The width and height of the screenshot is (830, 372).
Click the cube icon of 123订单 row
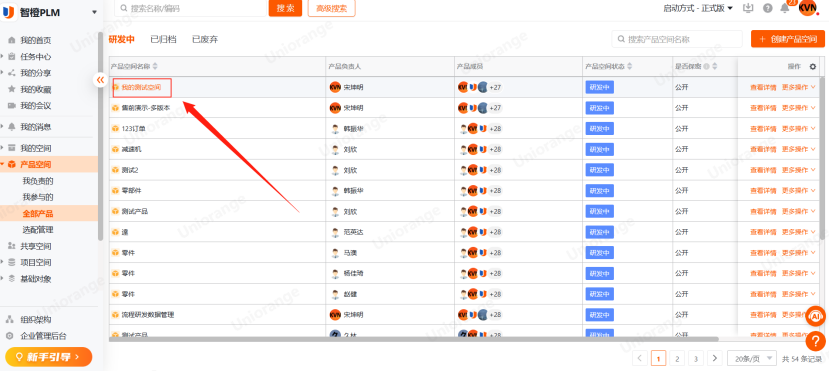tap(115, 129)
